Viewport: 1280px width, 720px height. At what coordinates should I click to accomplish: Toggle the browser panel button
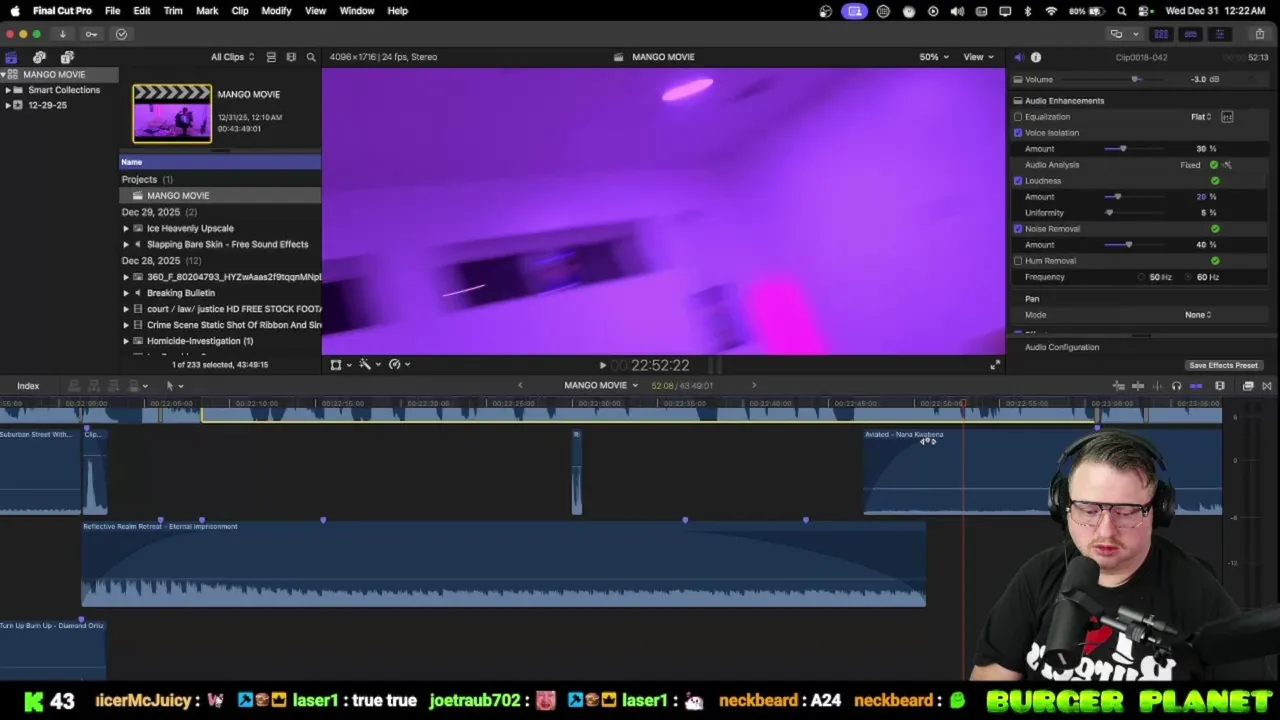(x=1162, y=34)
